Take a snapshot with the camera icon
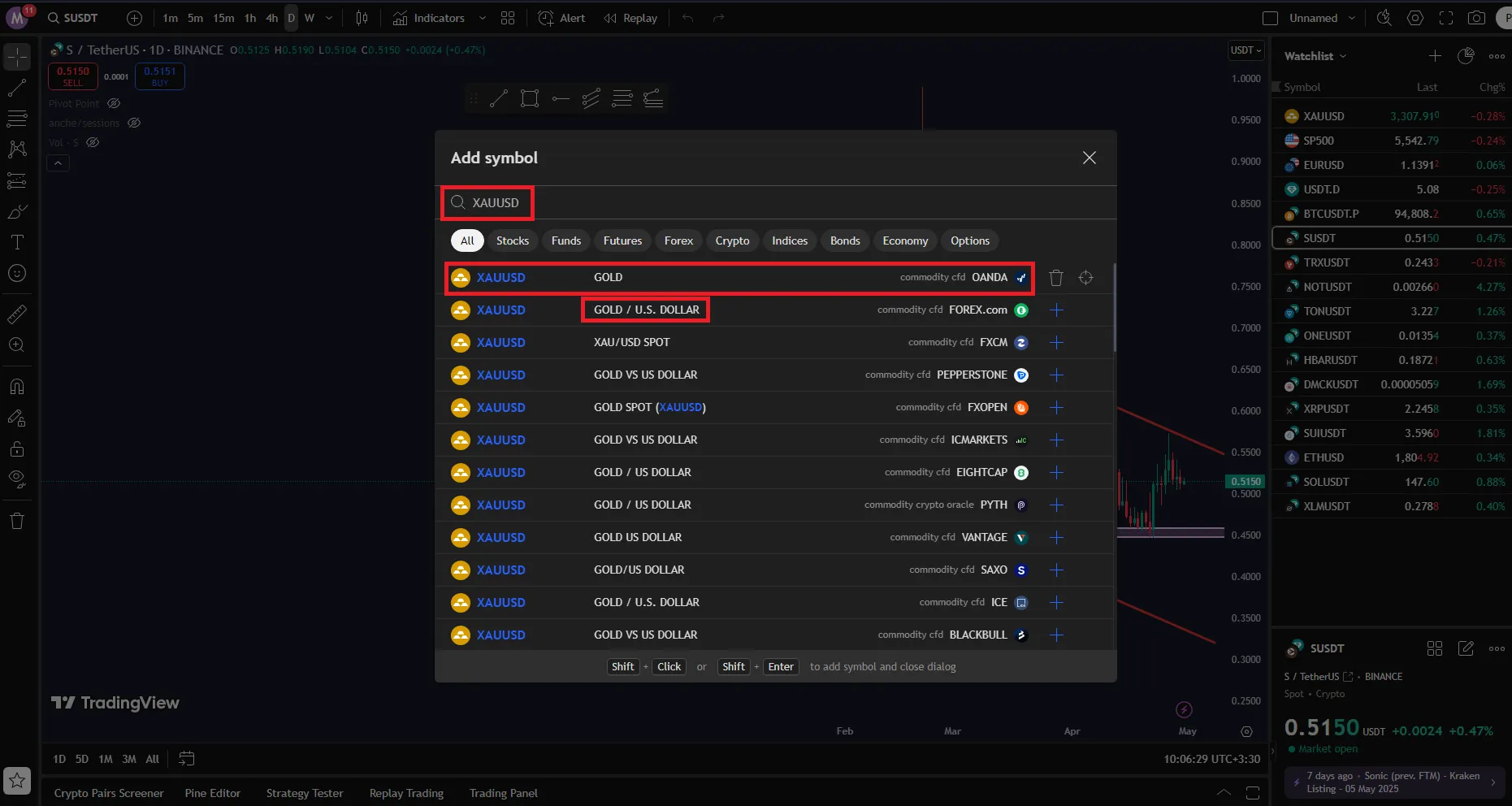 click(x=1476, y=18)
